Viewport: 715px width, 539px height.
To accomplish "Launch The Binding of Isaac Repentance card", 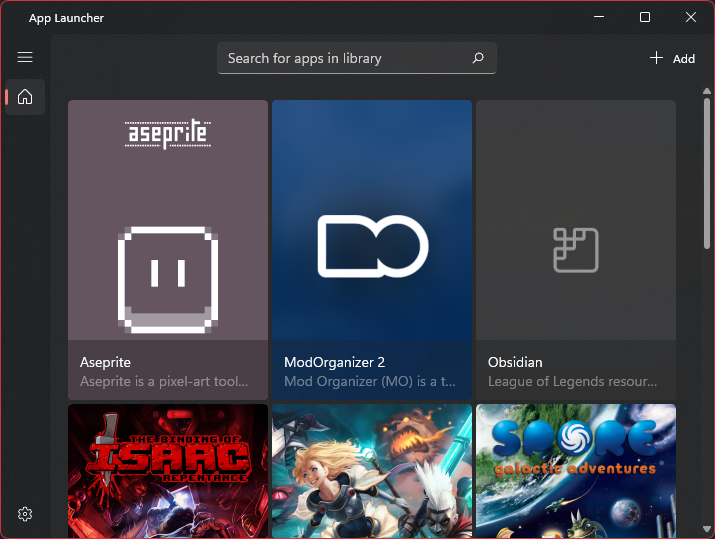I will (168, 471).
